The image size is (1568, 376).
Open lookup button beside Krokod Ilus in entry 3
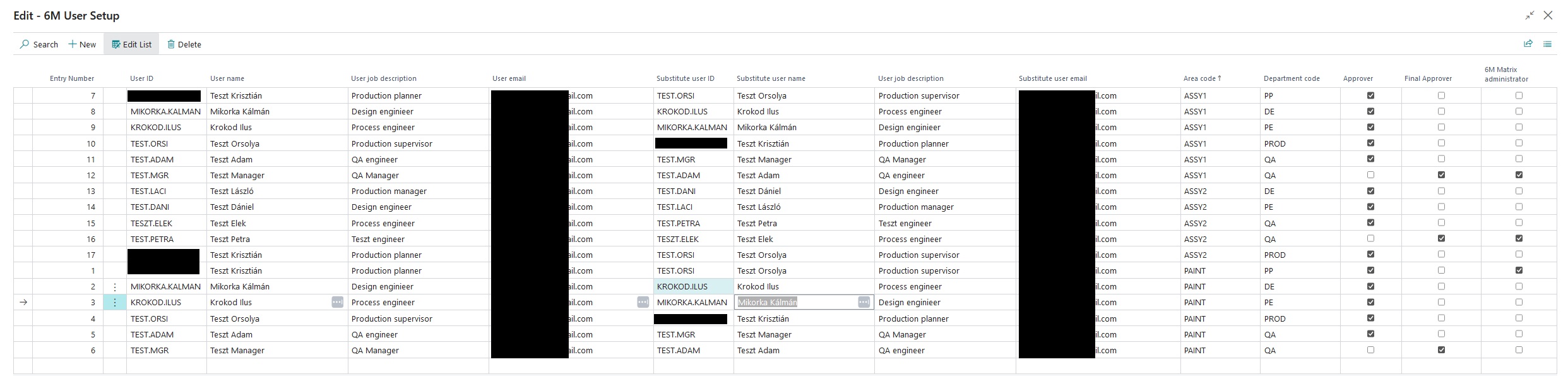337,303
